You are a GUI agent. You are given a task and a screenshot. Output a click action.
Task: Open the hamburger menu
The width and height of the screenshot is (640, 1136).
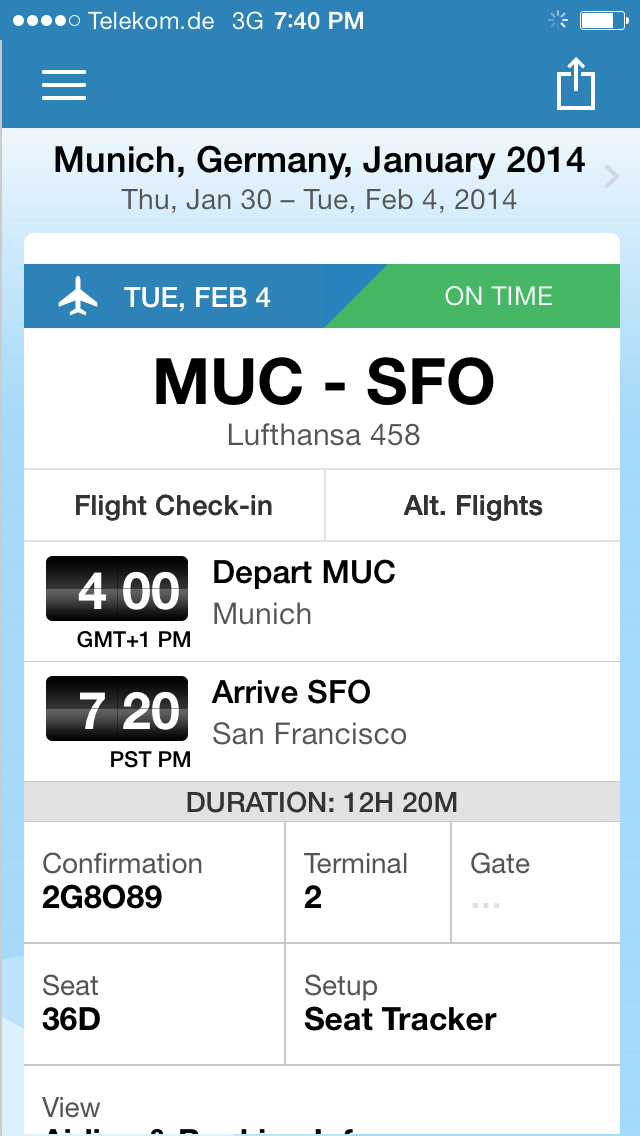(64, 84)
